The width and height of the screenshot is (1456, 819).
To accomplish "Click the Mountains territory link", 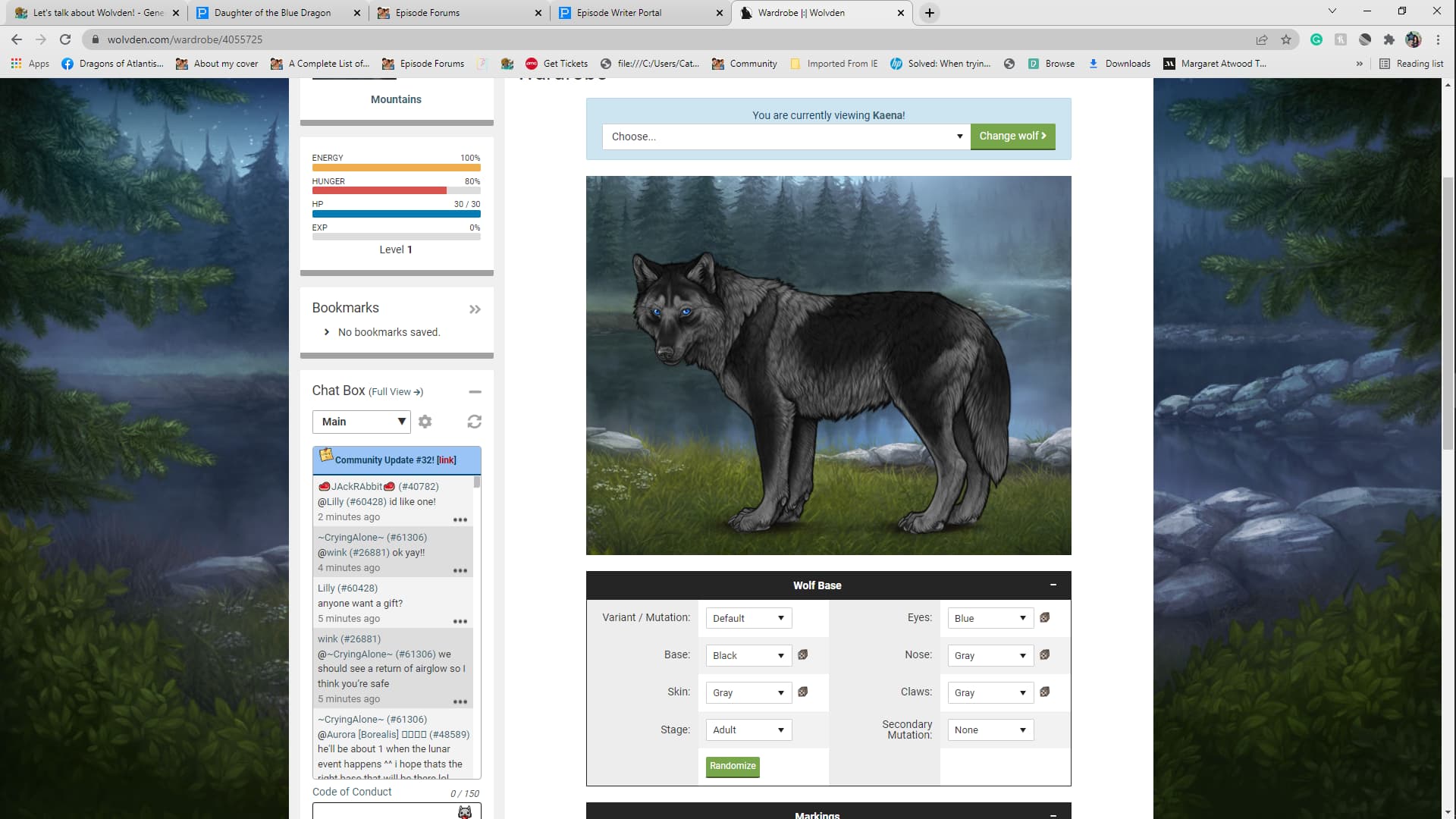I will [396, 99].
